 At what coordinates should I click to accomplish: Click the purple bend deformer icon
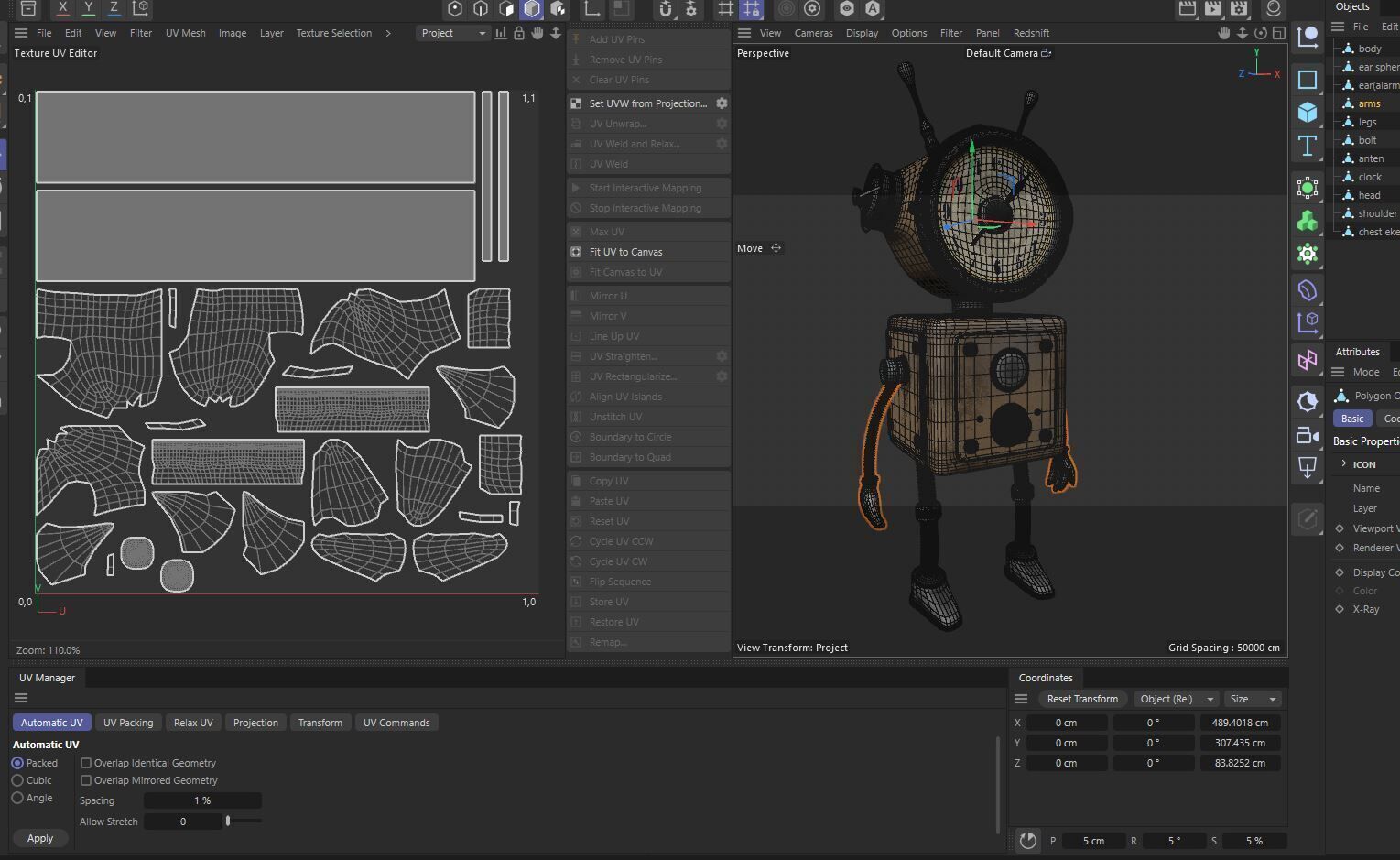[x=1308, y=290]
